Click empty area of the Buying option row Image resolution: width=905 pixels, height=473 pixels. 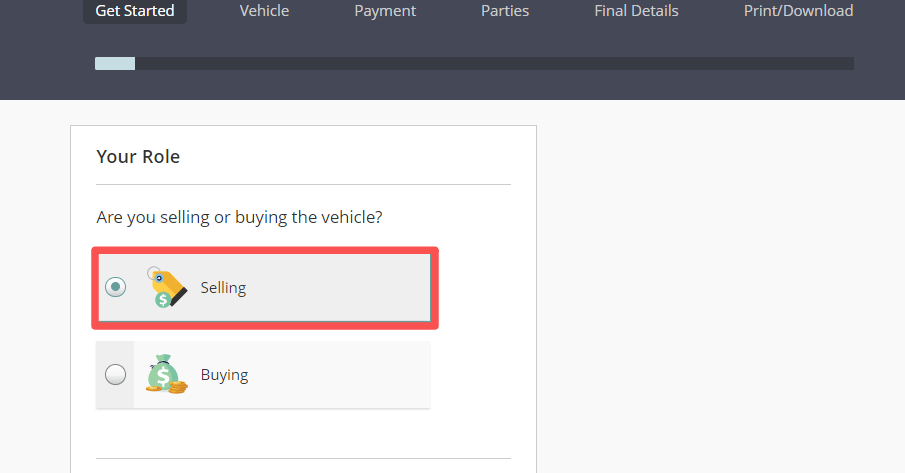[x=340, y=376]
